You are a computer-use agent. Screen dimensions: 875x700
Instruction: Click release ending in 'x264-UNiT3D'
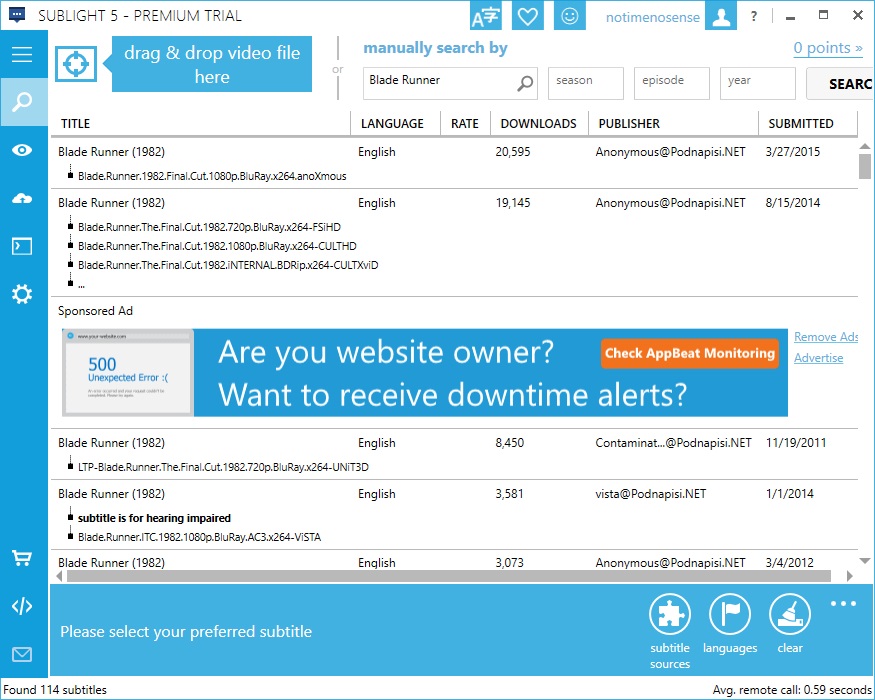pyautogui.click(x=223, y=467)
